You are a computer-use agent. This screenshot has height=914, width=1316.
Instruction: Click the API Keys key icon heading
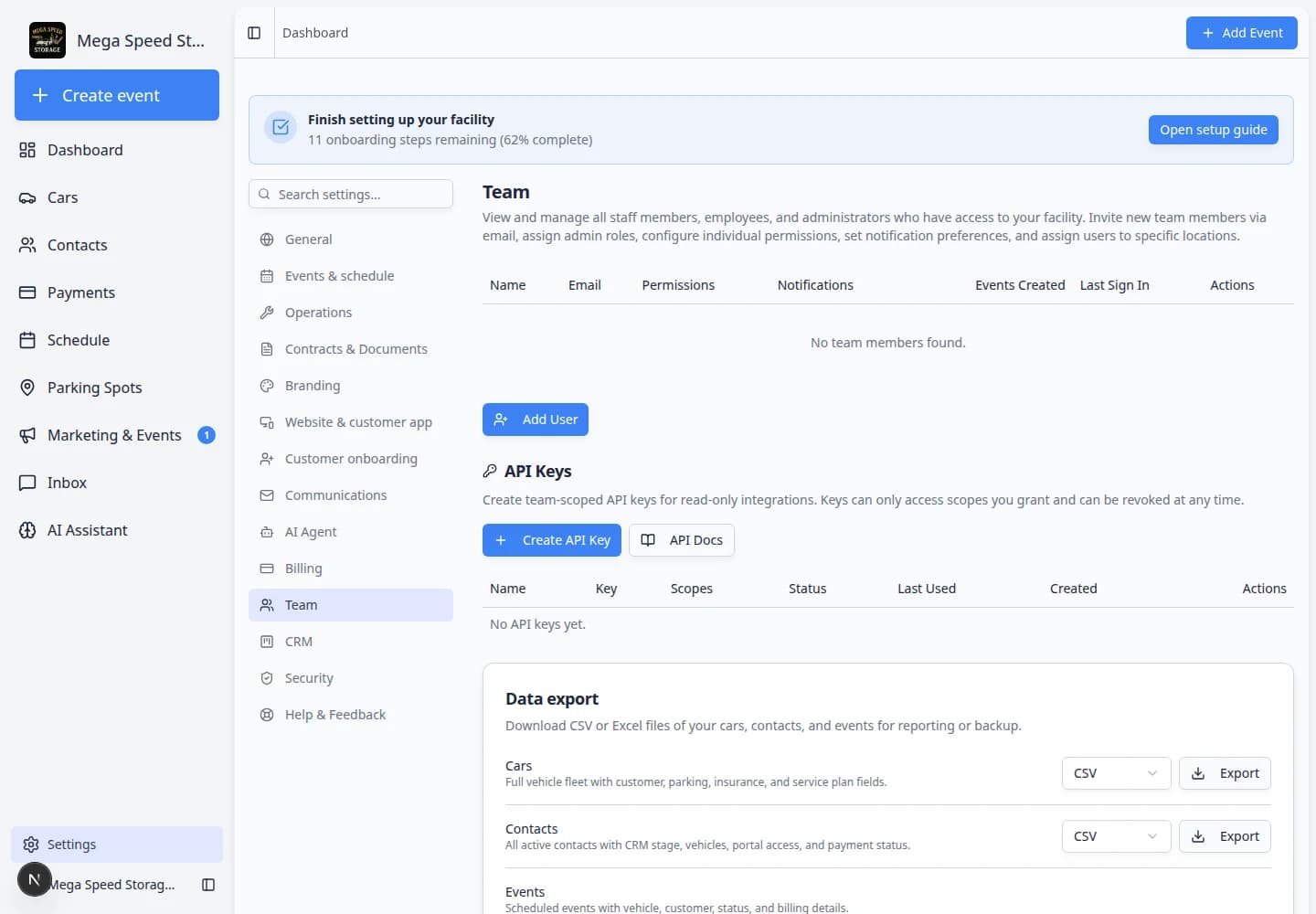[x=490, y=472]
